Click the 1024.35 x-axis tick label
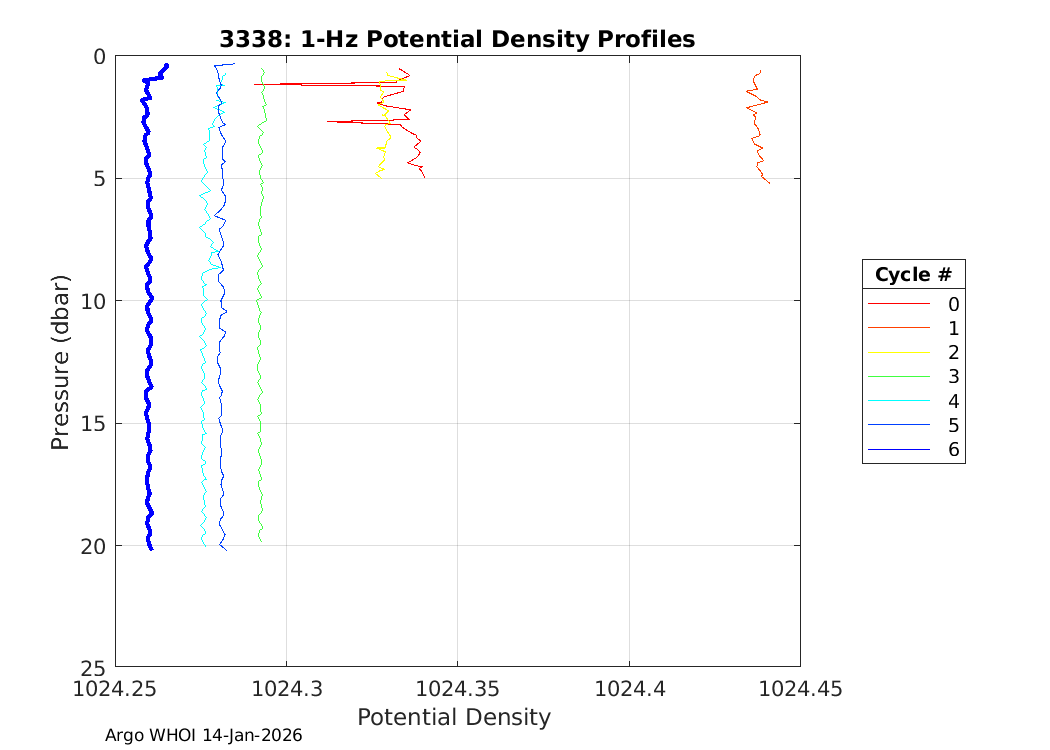This screenshot has height=750, width=1050. tap(457, 688)
